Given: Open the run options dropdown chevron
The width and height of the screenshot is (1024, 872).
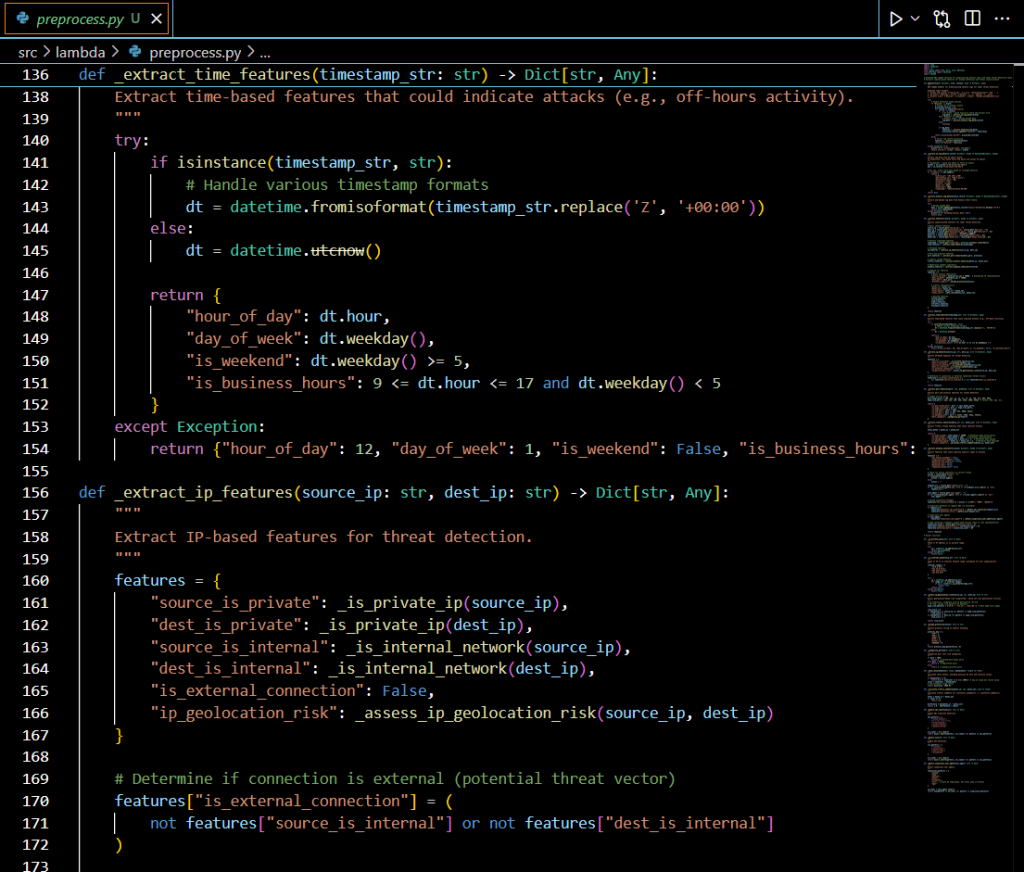Looking at the screenshot, I should click(x=915, y=19).
